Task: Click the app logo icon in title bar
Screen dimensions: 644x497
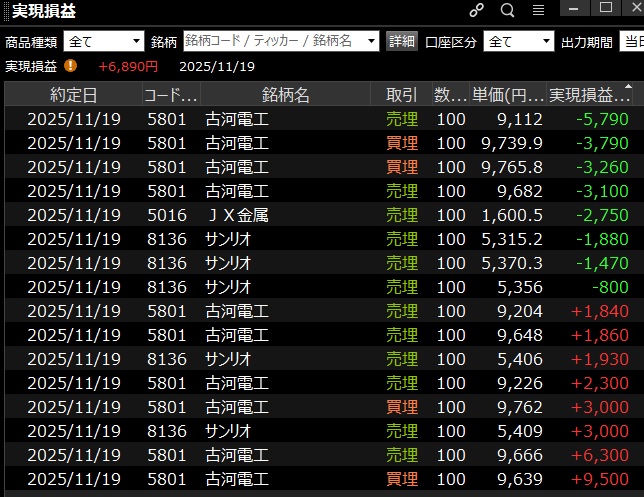Action: (x=5, y=10)
